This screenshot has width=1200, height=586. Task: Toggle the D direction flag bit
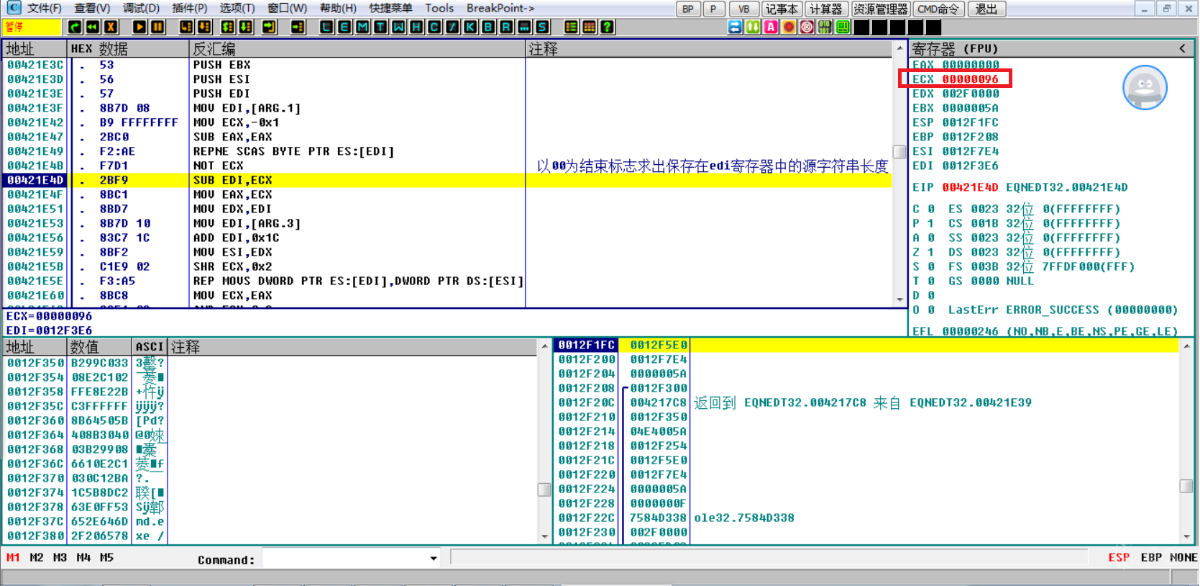pyautogui.click(x=931, y=296)
